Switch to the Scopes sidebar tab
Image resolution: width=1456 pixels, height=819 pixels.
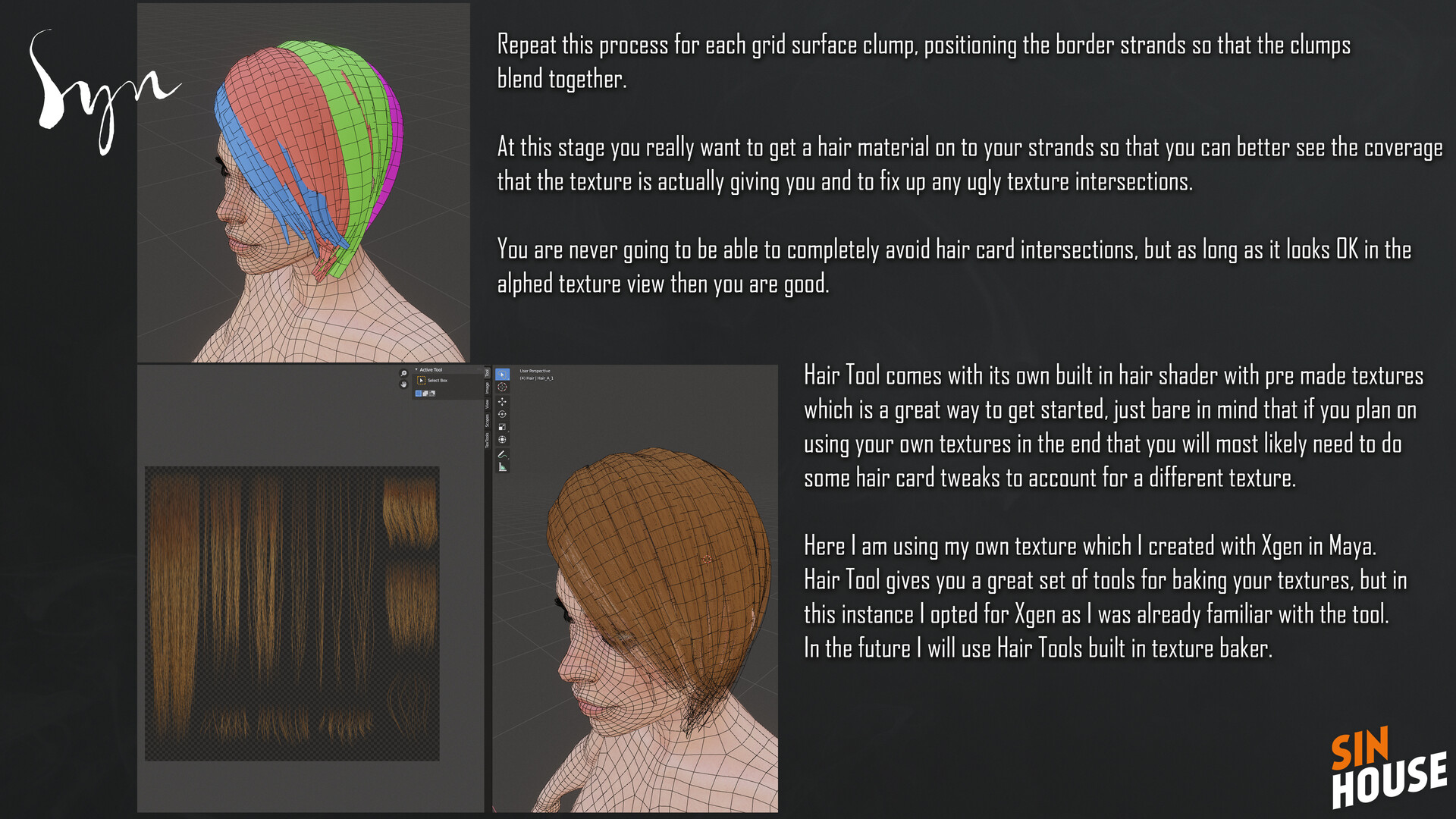point(487,421)
